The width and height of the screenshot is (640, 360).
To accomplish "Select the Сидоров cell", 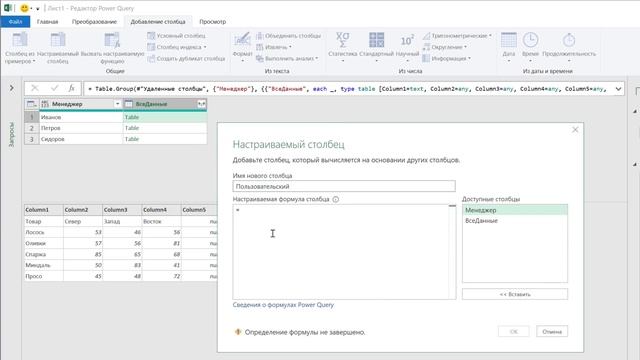I will coord(80,139).
